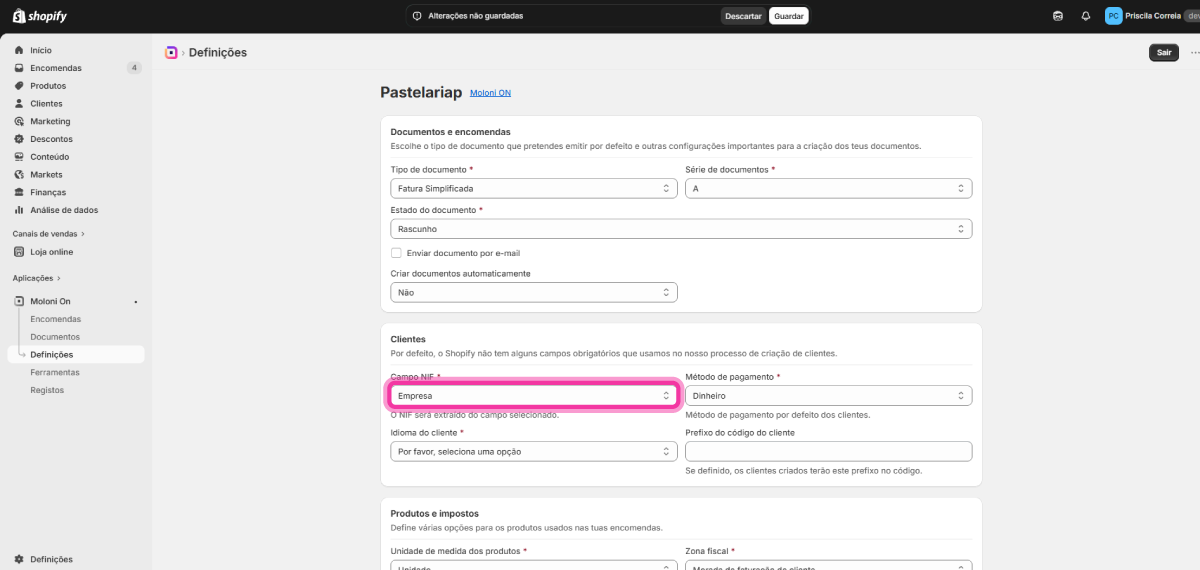Viewport: 1200px width, 570px height.
Task: Click the Markets globe icon
Action: point(19,175)
